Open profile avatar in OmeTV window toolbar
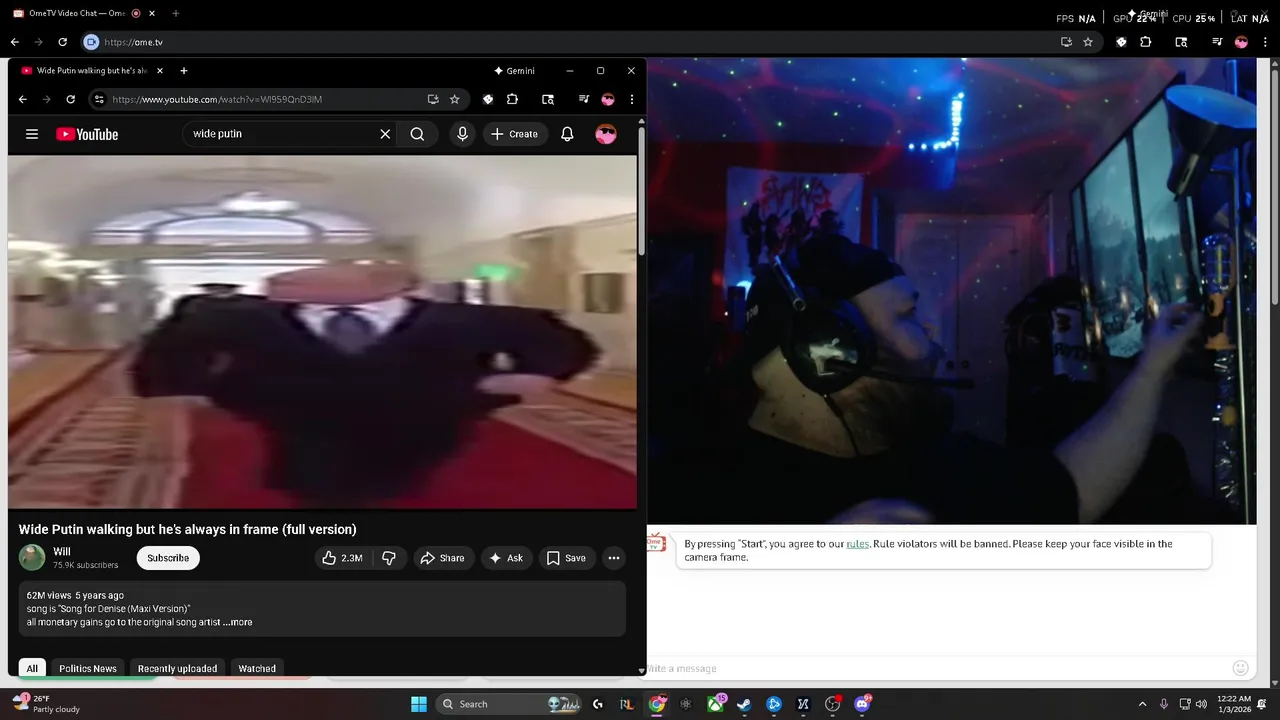This screenshot has height=720, width=1280. pyautogui.click(x=1241, y=42)
